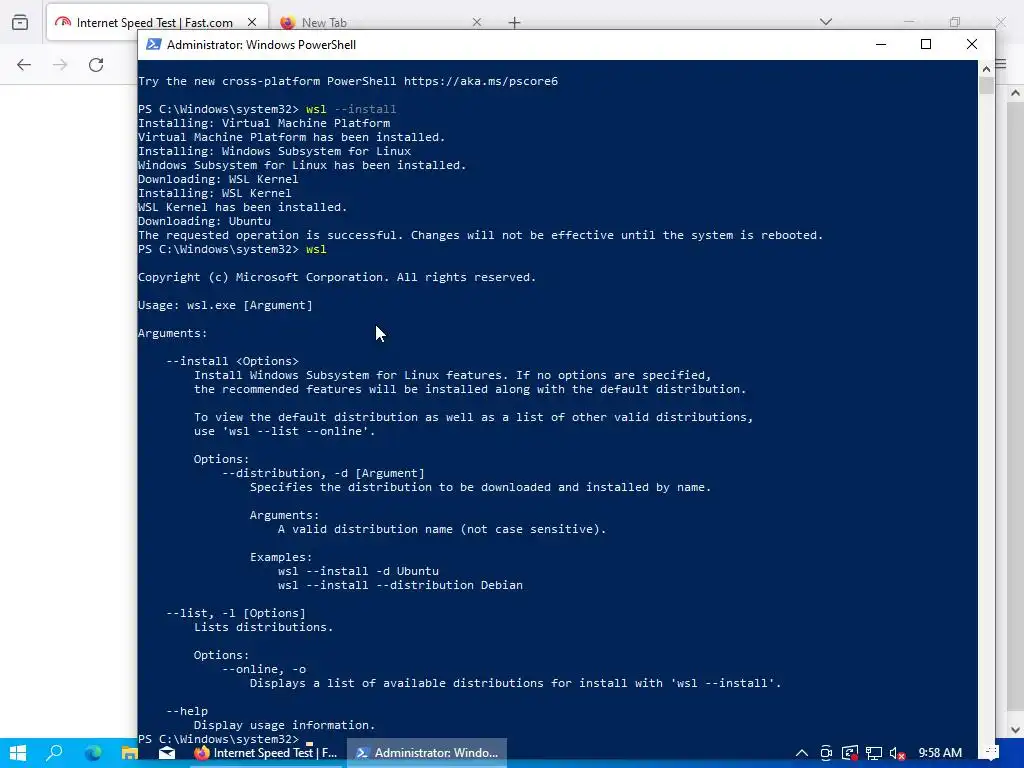The width and height of the screenshot is (1024, 768).
Task: Close the New Tab browser tab
Action: point(477,22)
